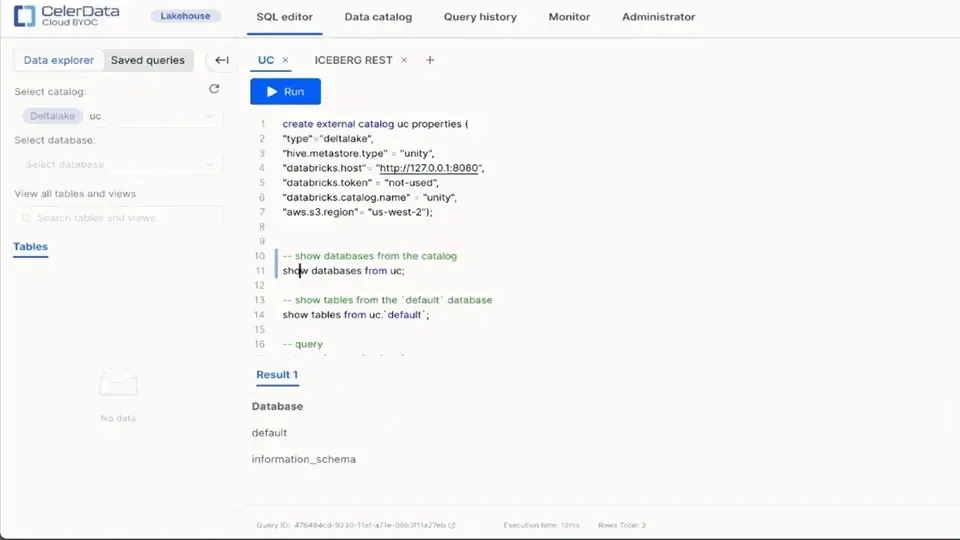Click the CelerData logo icon
The width and height of the screenshot is (960, 540).
pos(24,16)
